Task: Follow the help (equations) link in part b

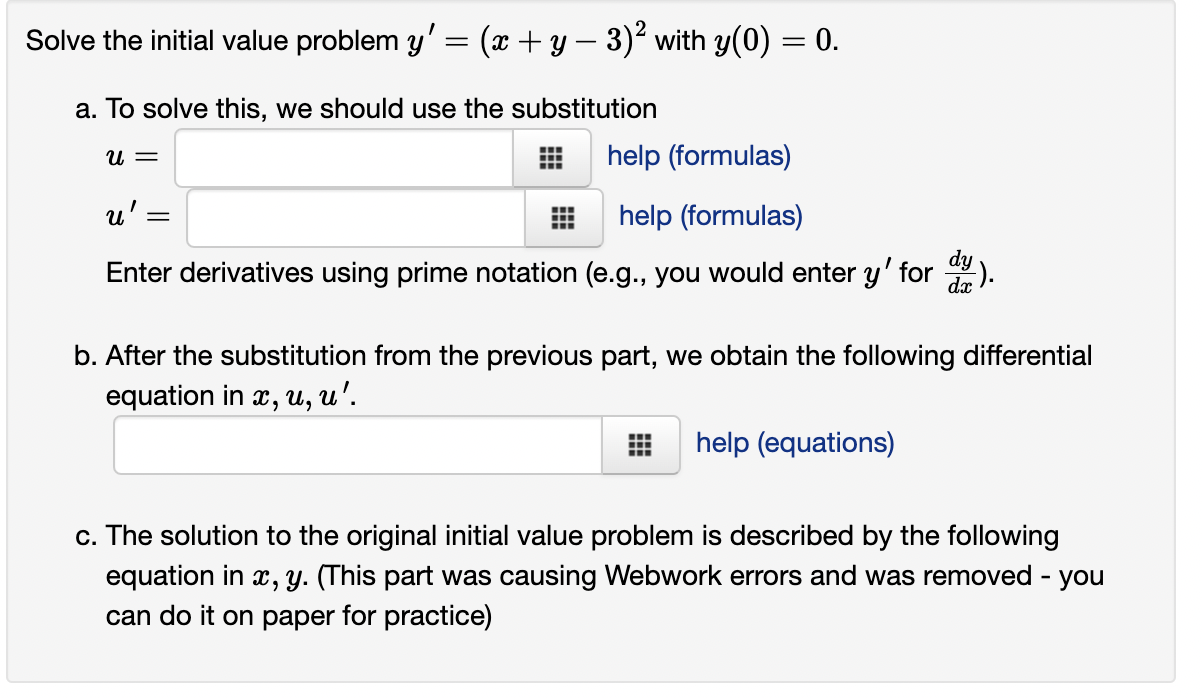Action: click(794, 443)
